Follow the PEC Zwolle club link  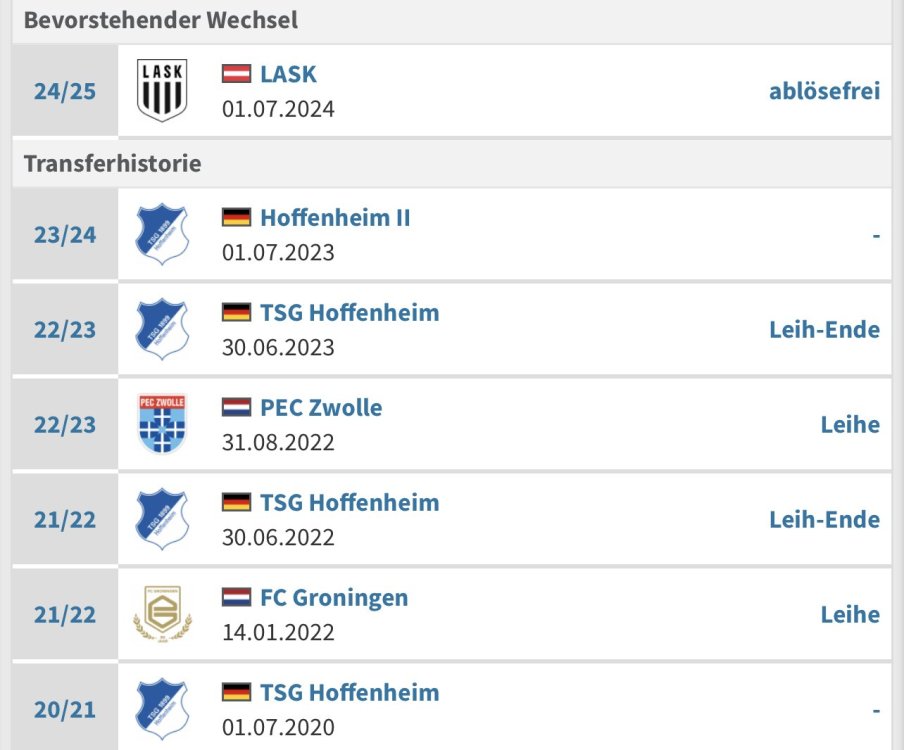click(x=321, y=408)
